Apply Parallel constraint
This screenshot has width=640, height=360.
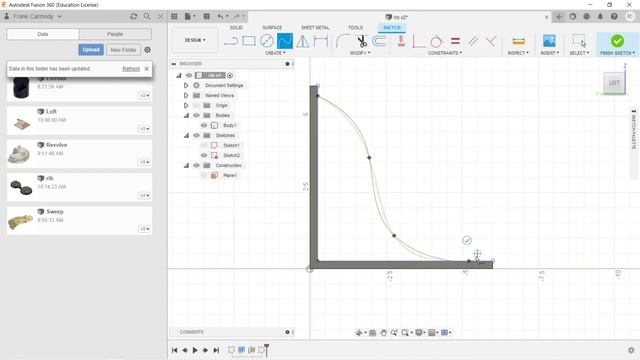tap(473, 41)
